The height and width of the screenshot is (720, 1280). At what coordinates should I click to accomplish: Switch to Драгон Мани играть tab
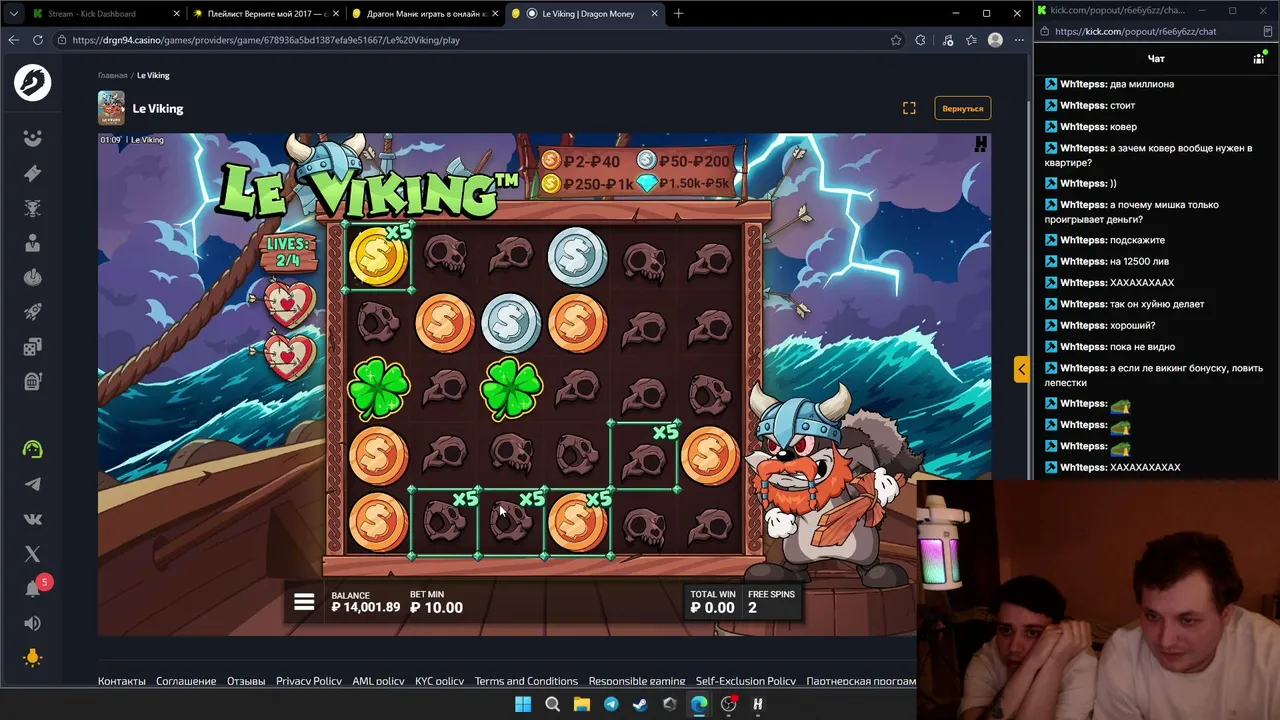pos(427,14)
